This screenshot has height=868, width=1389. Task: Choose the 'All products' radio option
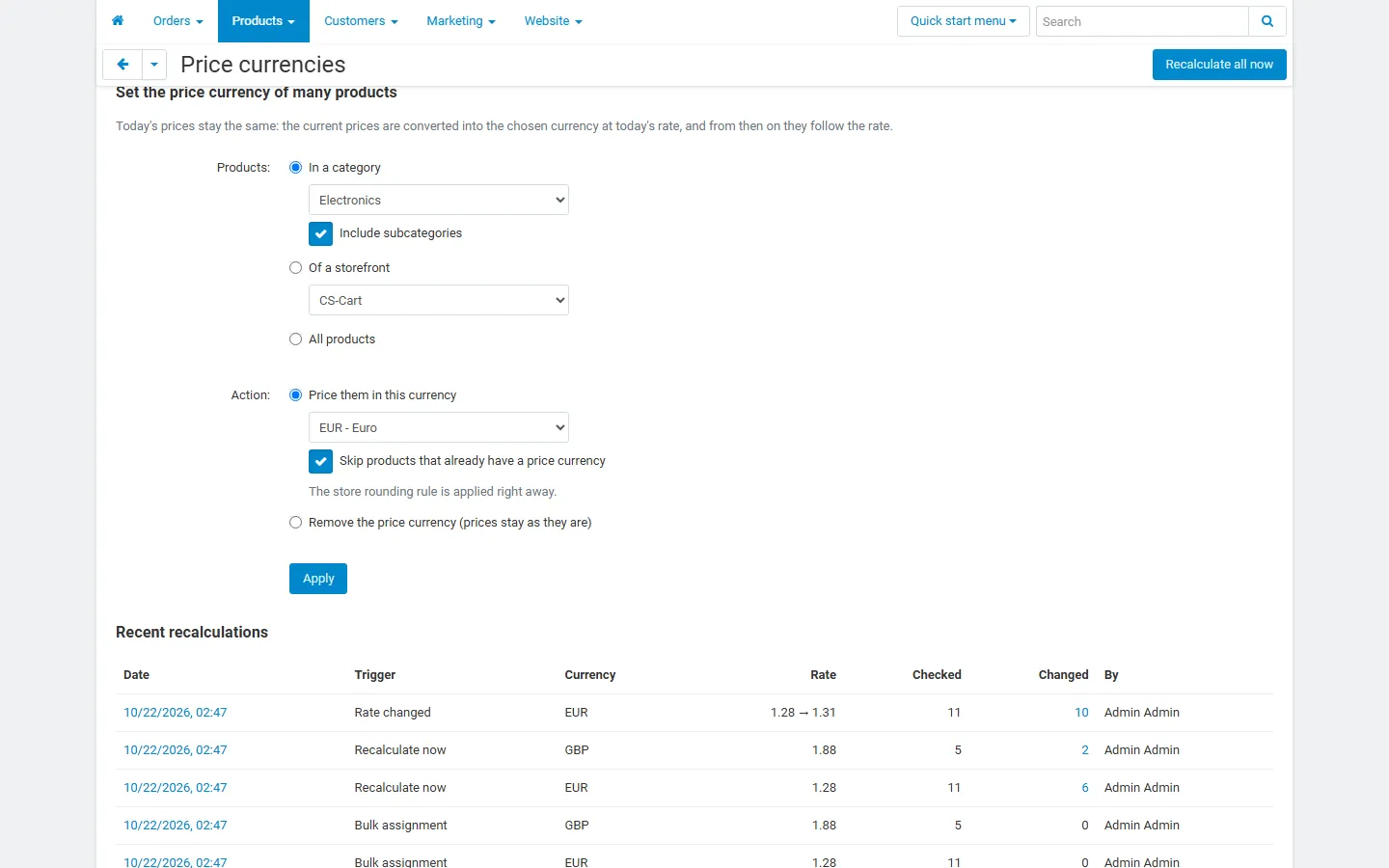click(296, 339)
